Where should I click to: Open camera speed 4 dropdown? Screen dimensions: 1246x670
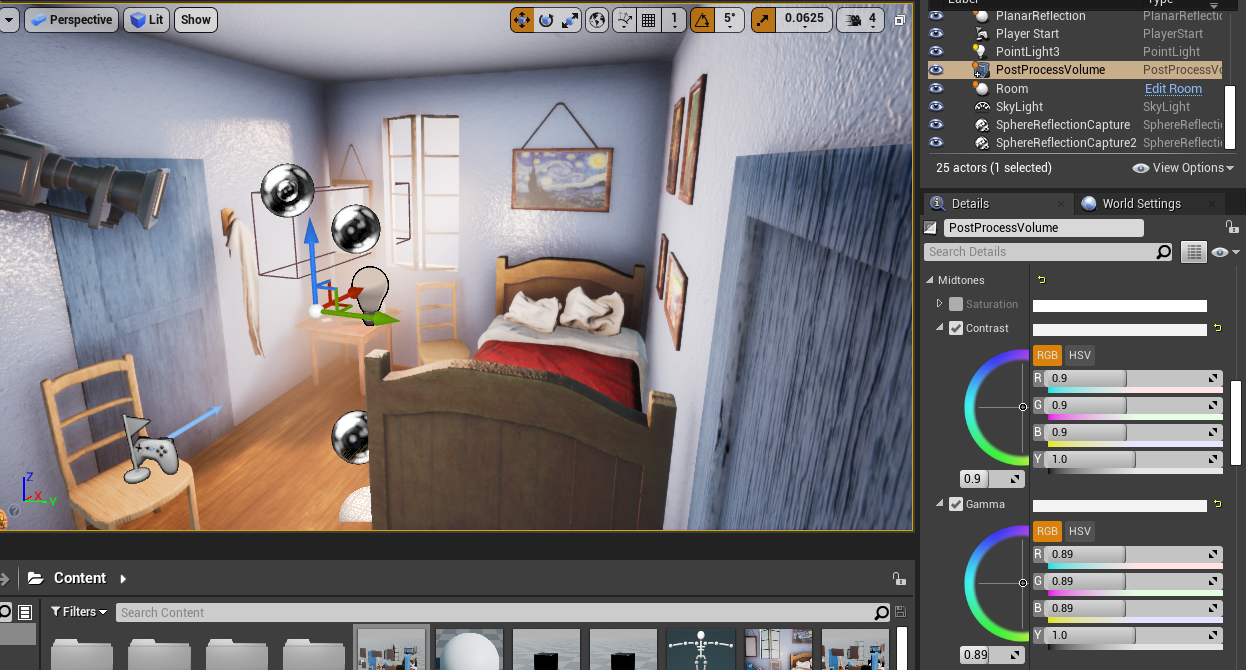861,19
